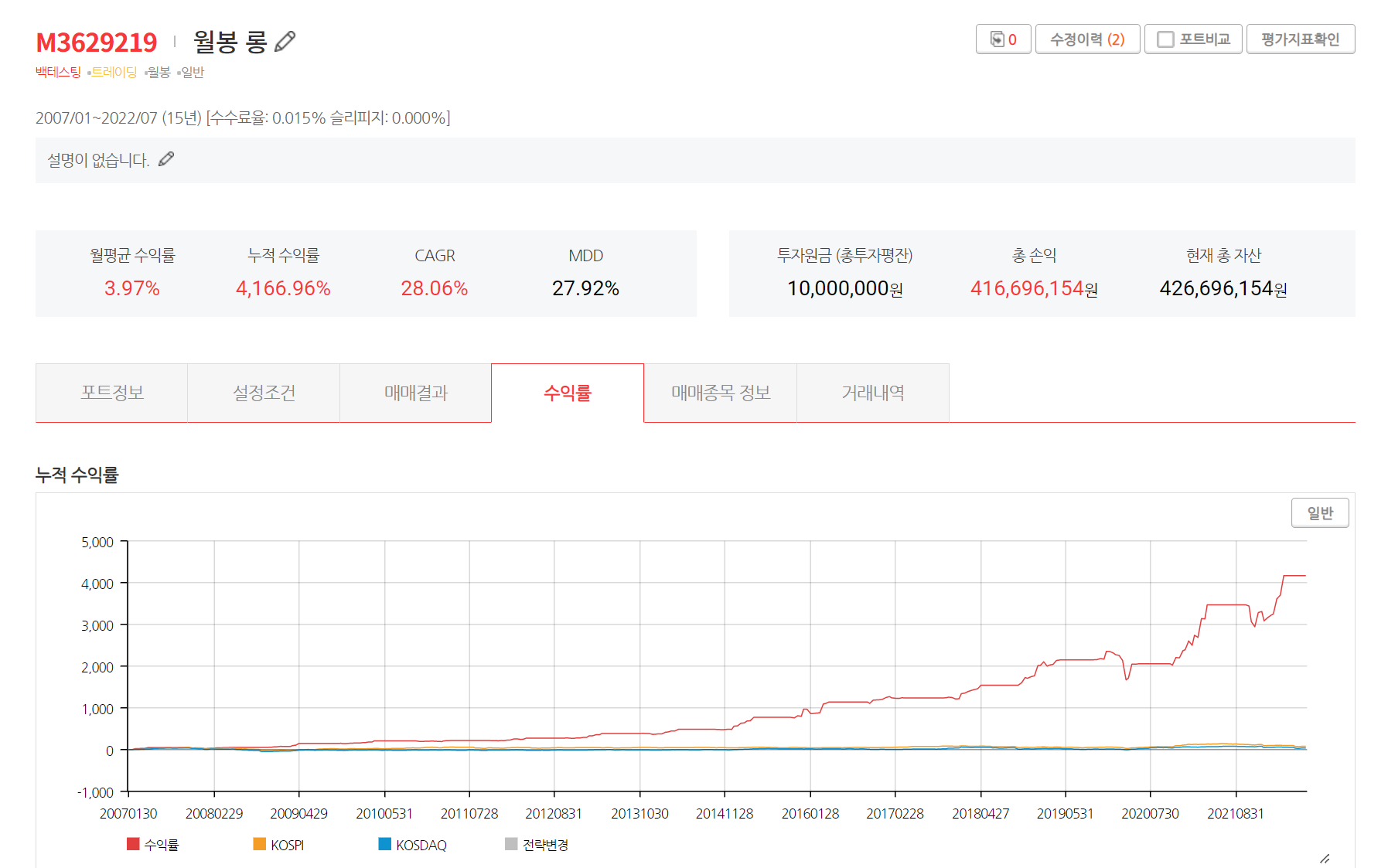
Task: Click the MDD value 27.92%
Action: (585, 288)
